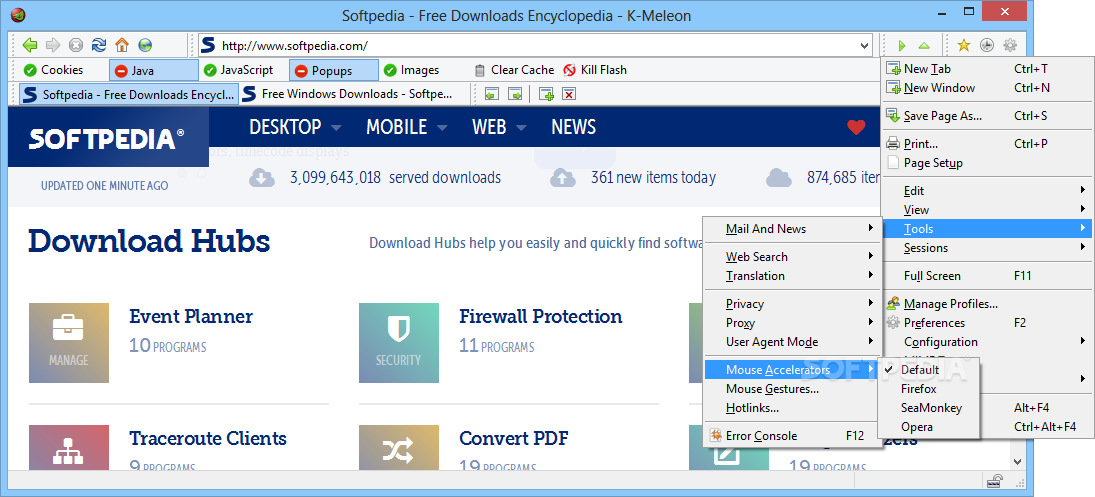Click the Traceroute Clients network tile

(x=69, y=447)
